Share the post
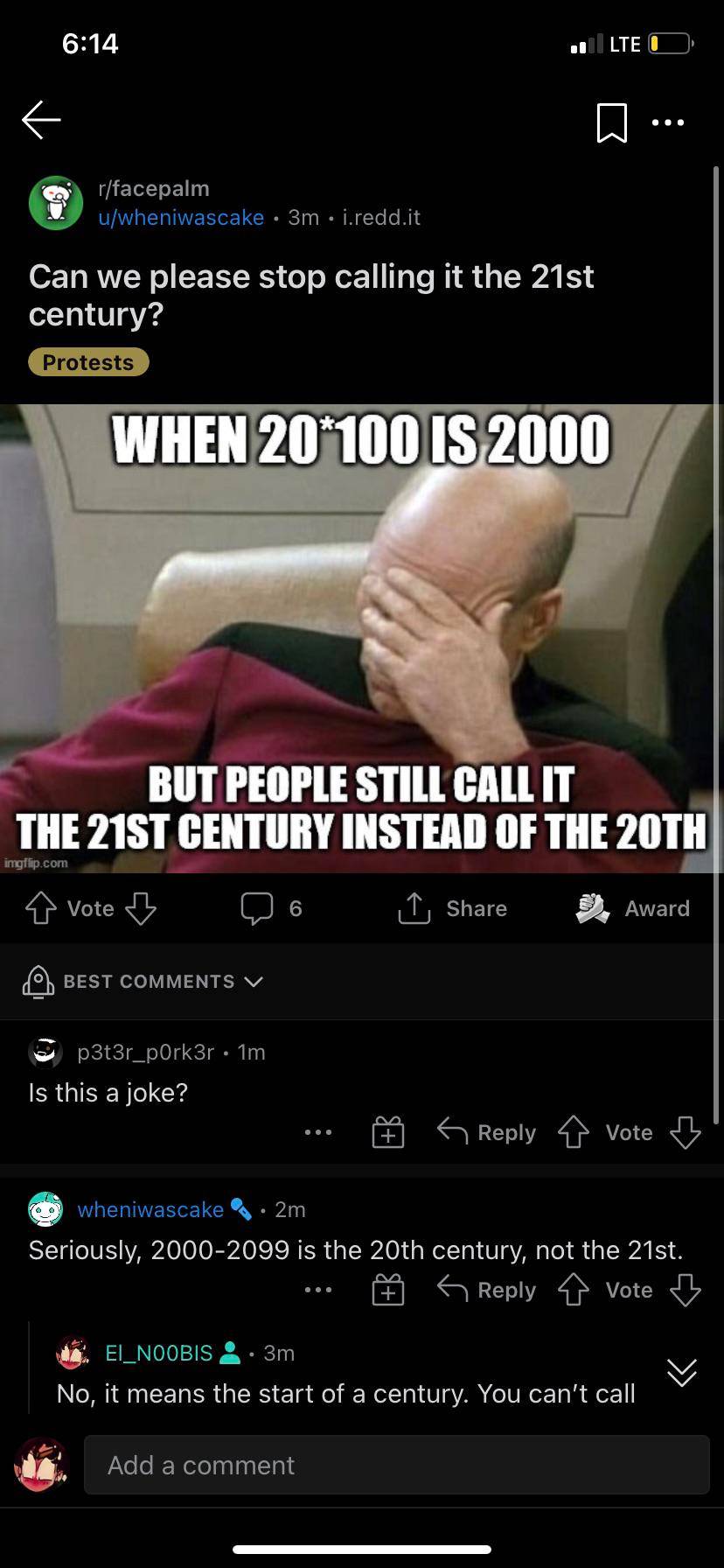 point(452,908)
